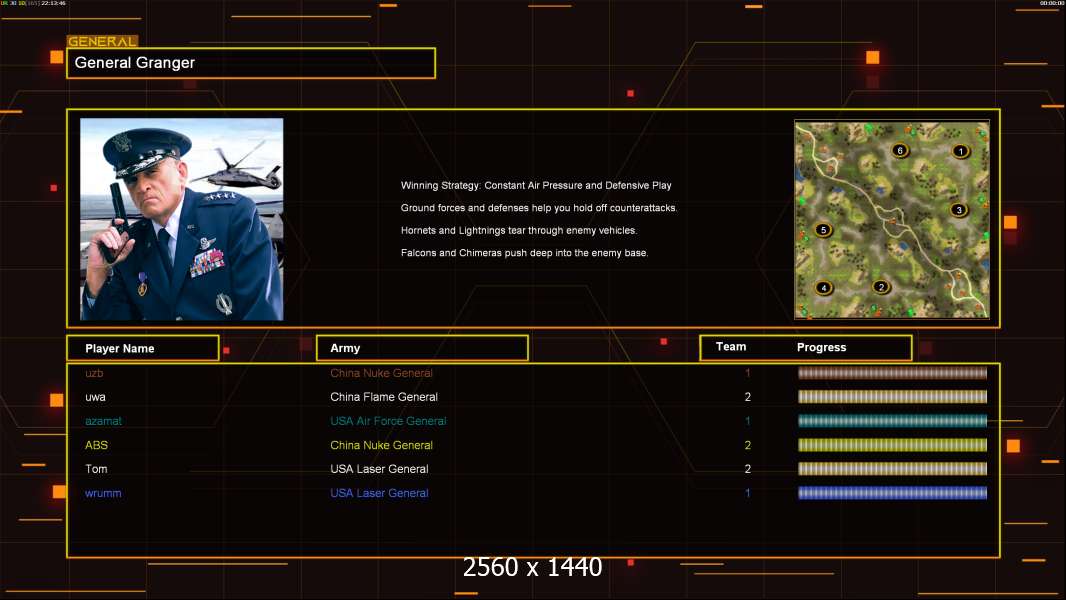Click wrumm's USA Laser General army
This screenshot has width=1066, height=600.
pyautogui.click(x=379, y=493)
